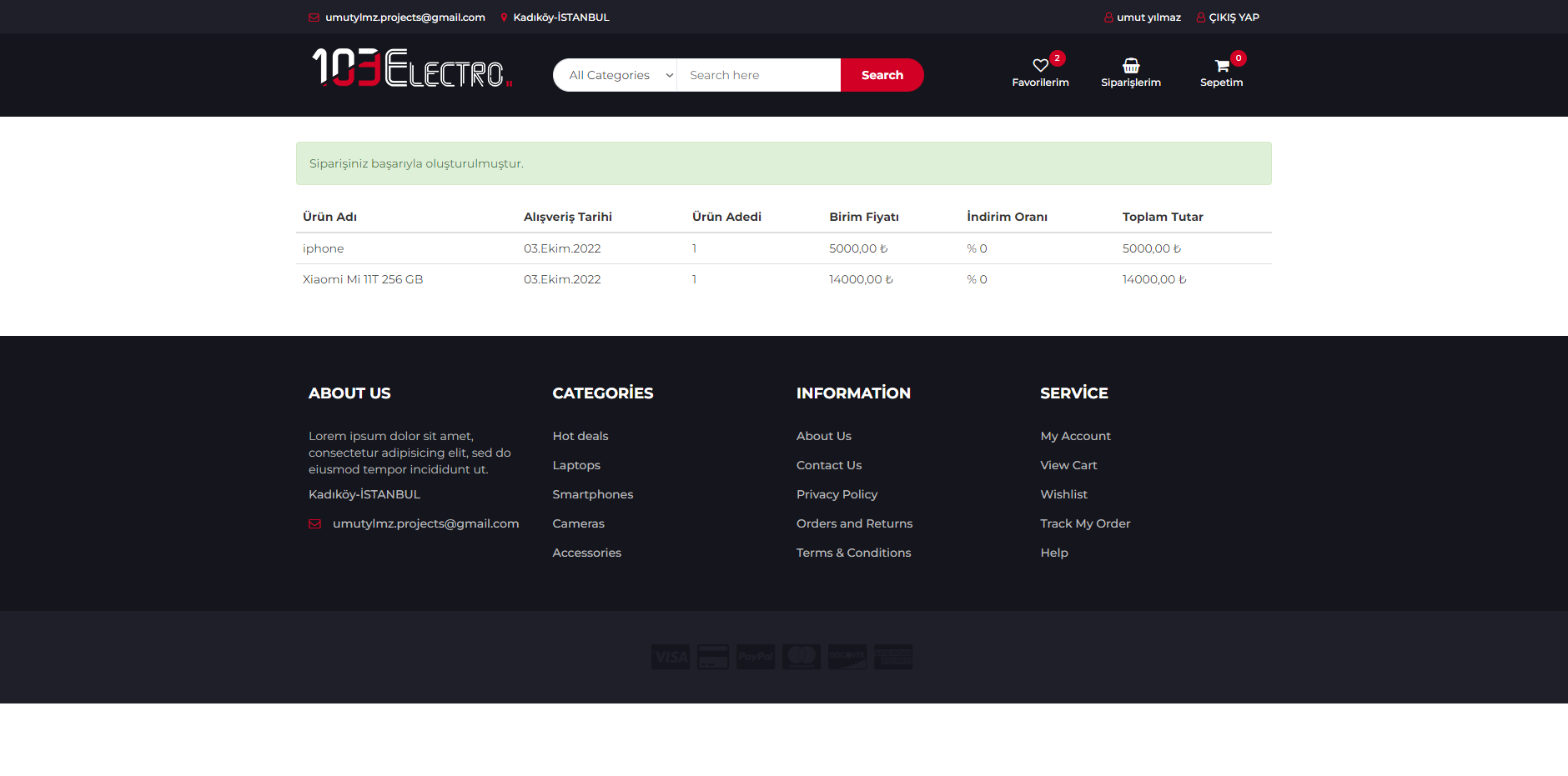Click the Search here input field

(757, 75)
